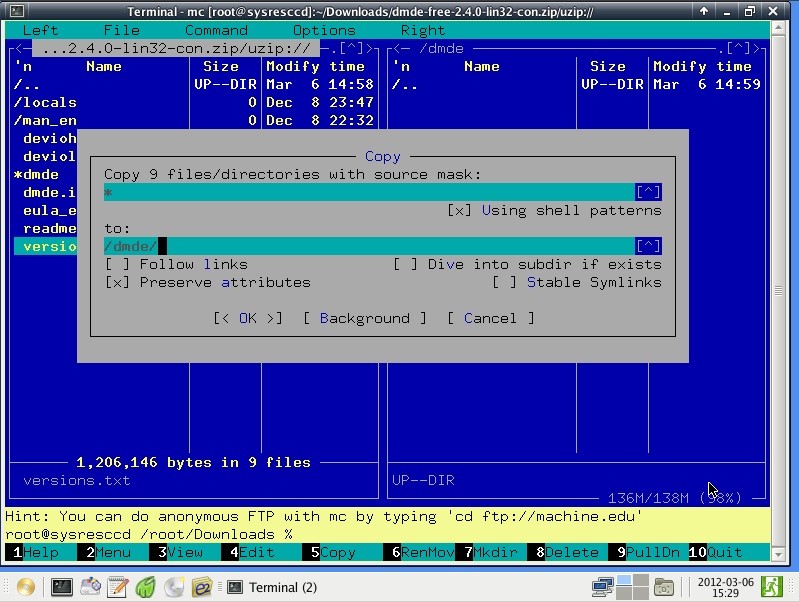Click the Background button in Copy dialog

[x=364, y=319]
